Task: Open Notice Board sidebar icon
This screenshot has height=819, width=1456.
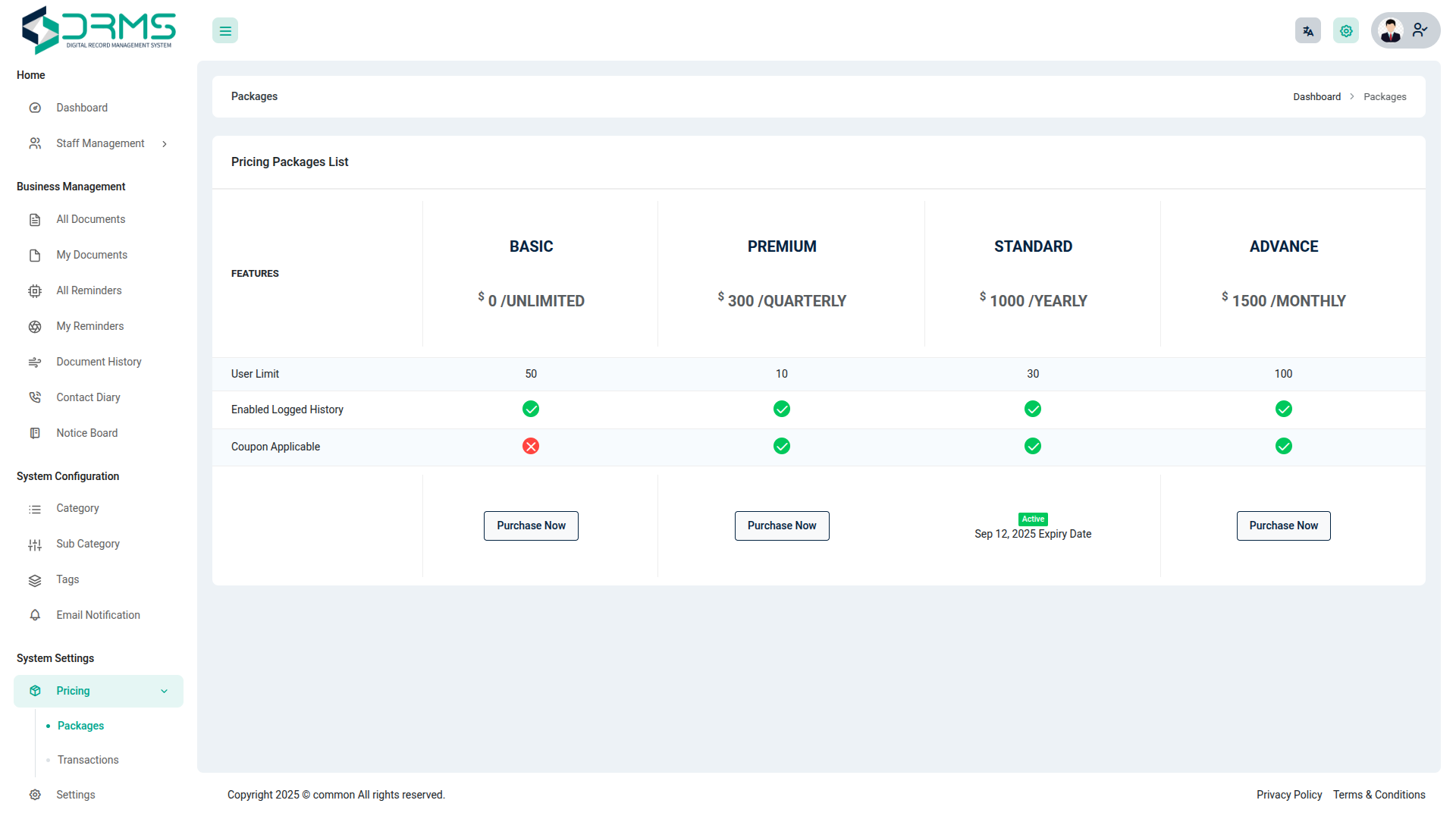Action: pos(35,433)
